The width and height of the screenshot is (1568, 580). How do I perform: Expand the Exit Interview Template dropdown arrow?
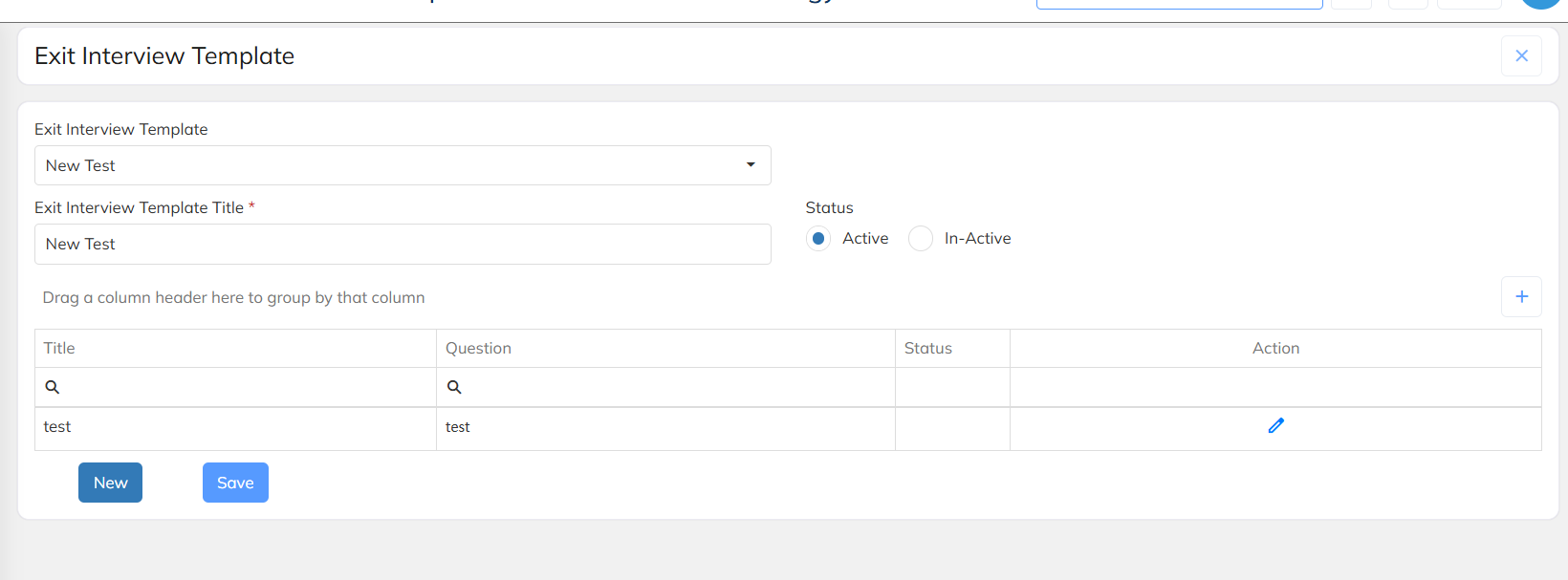(x=751, y=165)
